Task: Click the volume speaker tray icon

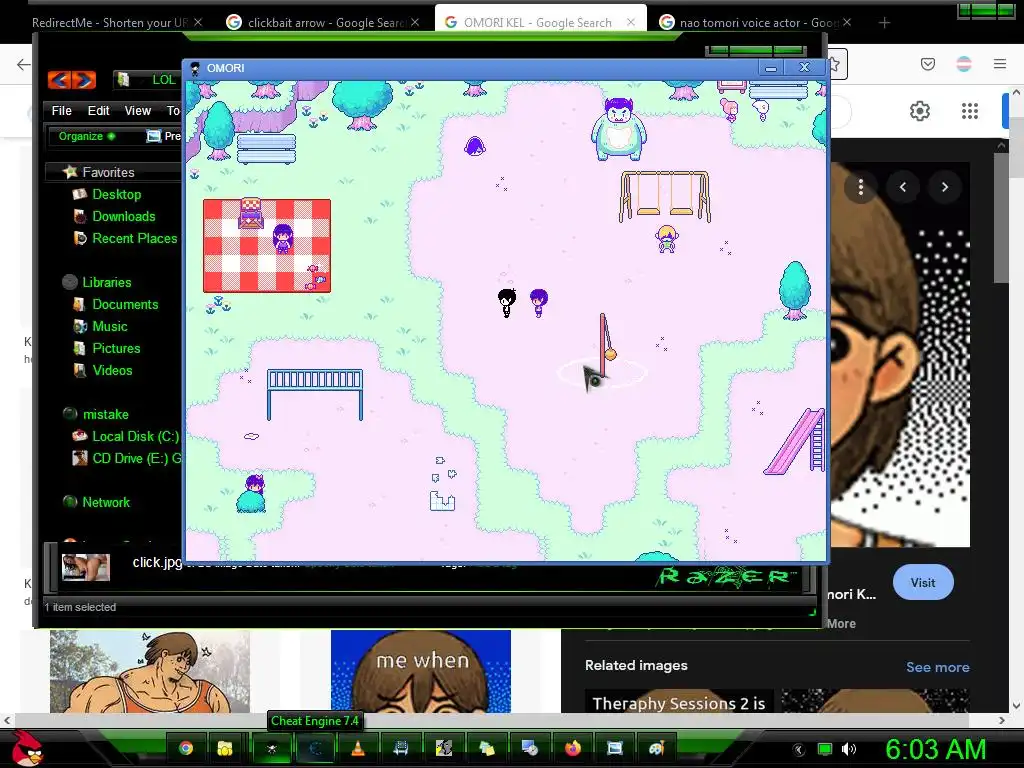Action: (x=848, y=749)
